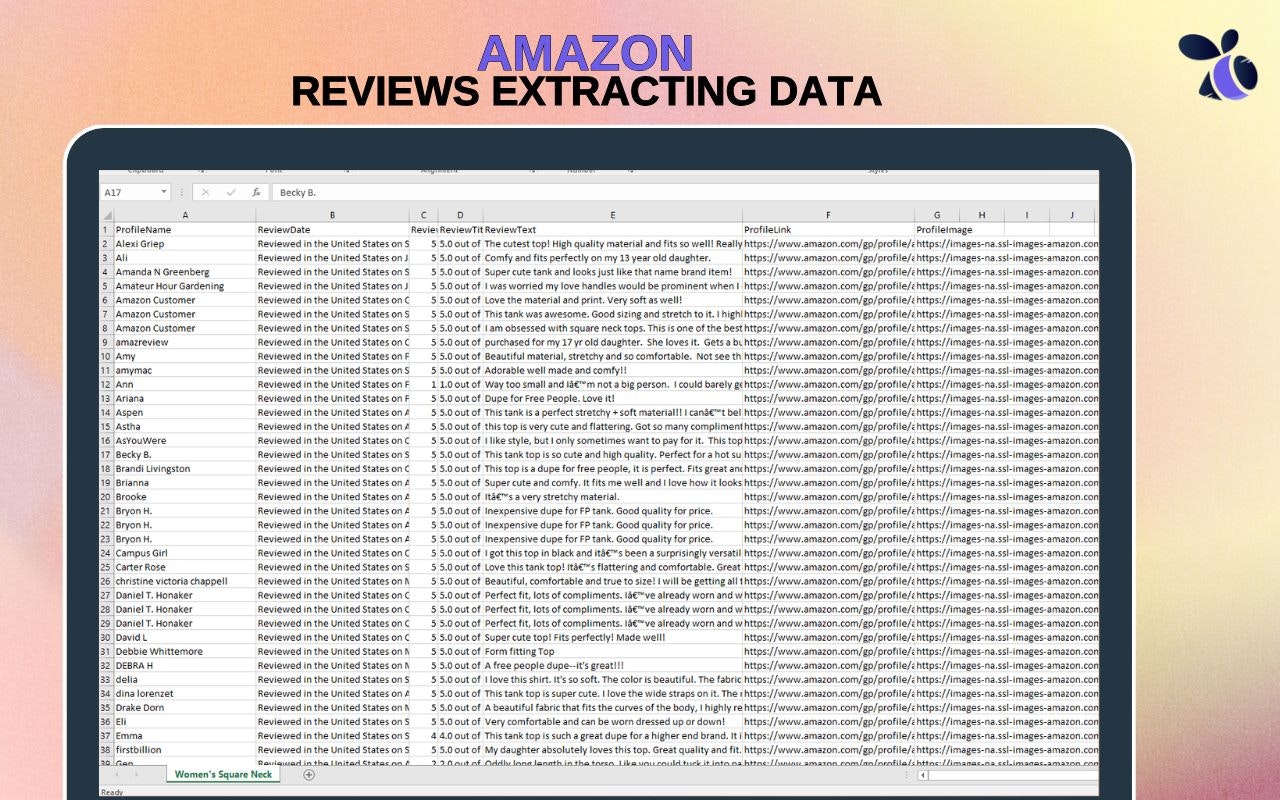Click the horizontal scrollbar track
Screen dimensions: 1280x800
click(x=1013, y=774)
